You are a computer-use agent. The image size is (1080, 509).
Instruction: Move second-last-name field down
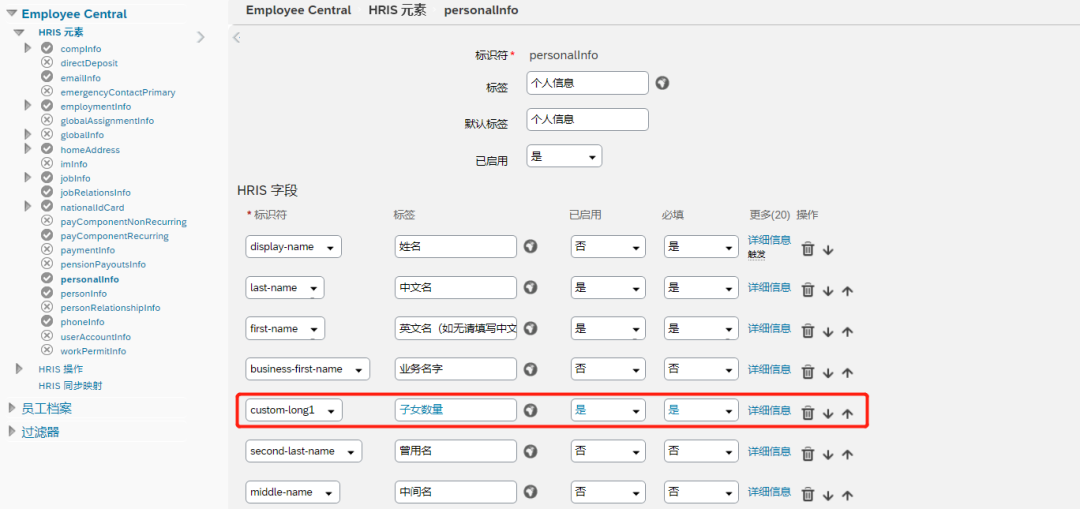coord(828,455)
